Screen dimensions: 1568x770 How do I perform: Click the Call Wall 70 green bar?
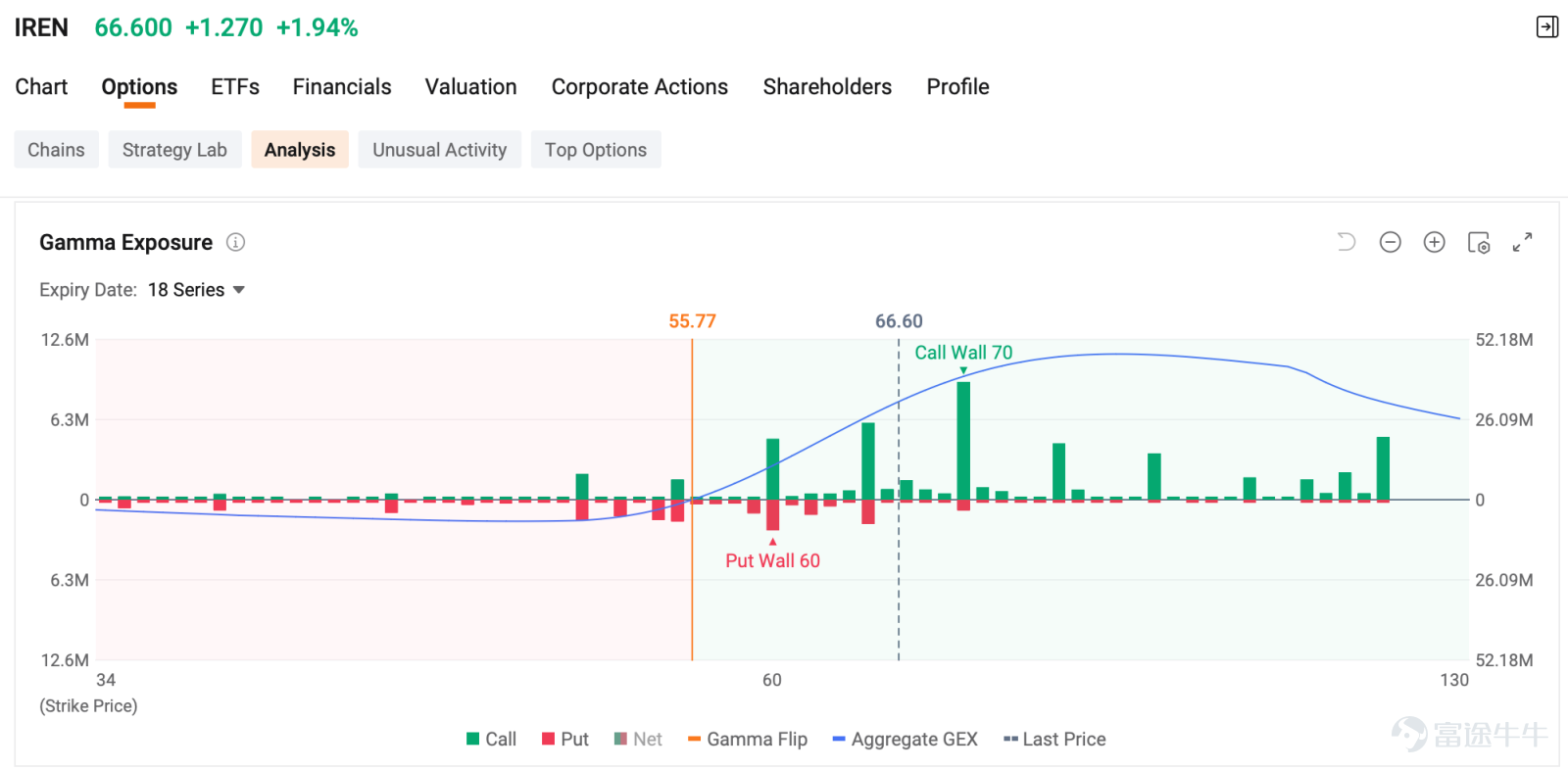coord(963,441)
